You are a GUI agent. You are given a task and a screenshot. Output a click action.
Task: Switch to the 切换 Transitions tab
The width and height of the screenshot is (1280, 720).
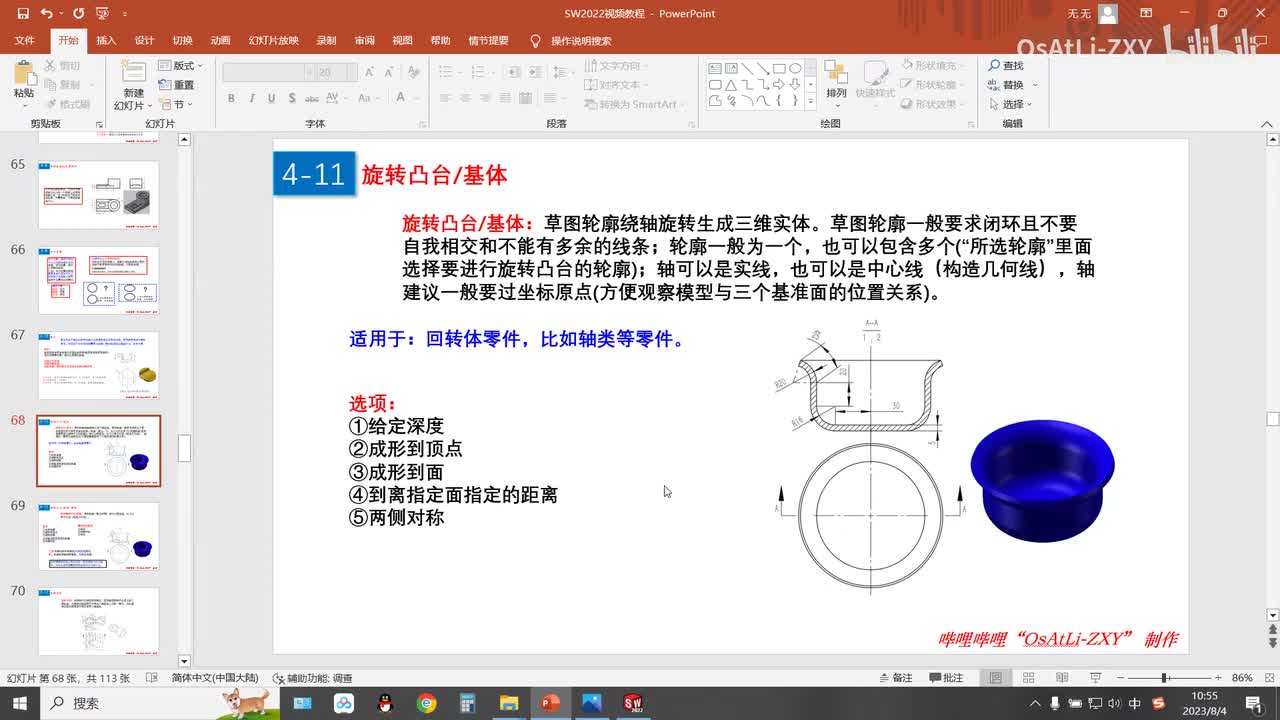point(182,41)
